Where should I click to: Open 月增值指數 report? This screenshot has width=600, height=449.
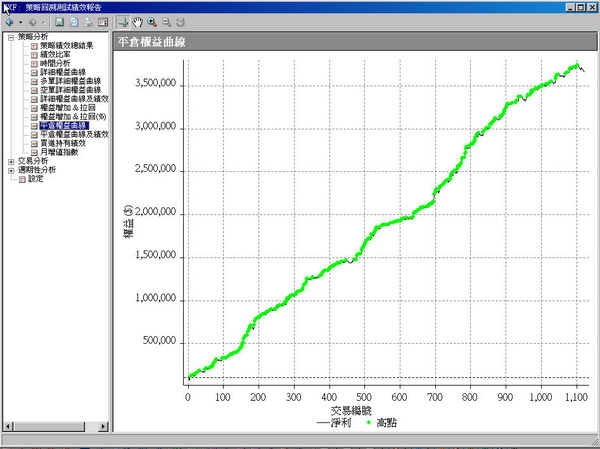pyautogui.click(x=59, y=152)
